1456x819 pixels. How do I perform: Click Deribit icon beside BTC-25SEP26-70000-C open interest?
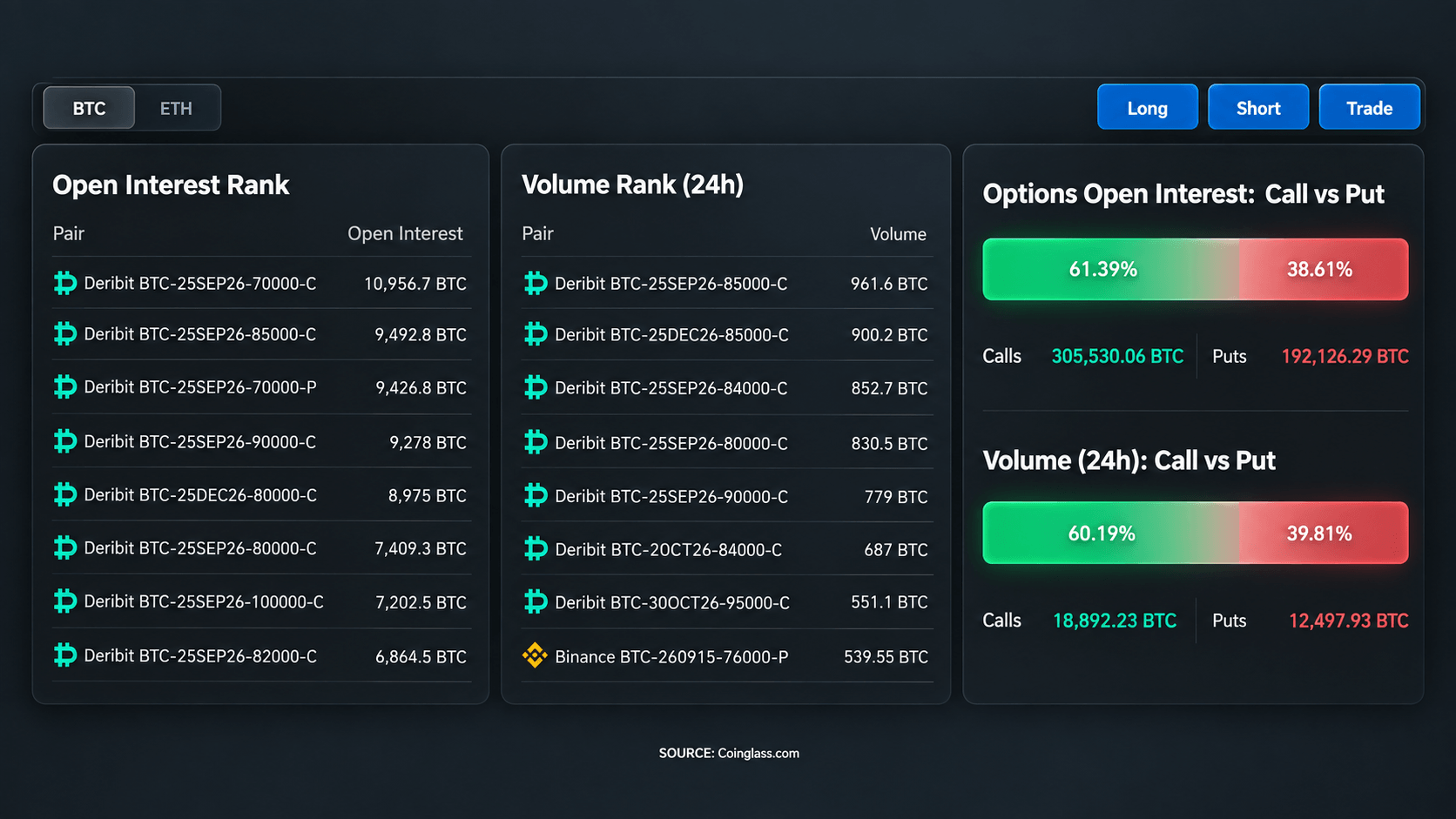(65, 283)
